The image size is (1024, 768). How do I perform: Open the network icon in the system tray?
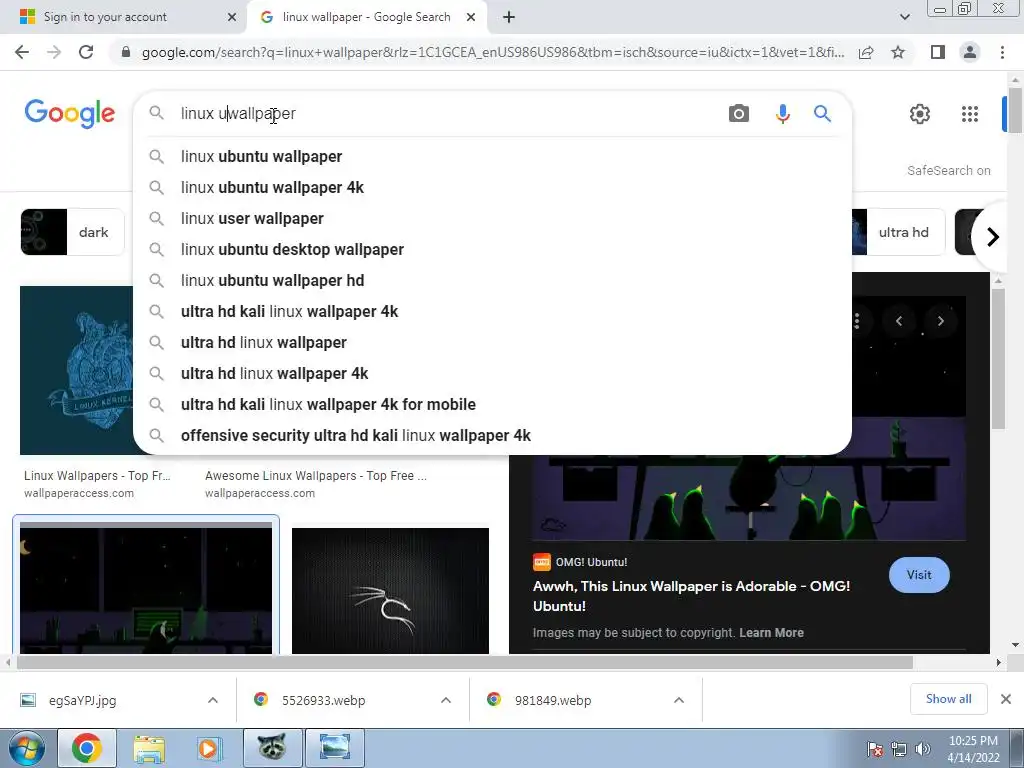coord(899,749)
